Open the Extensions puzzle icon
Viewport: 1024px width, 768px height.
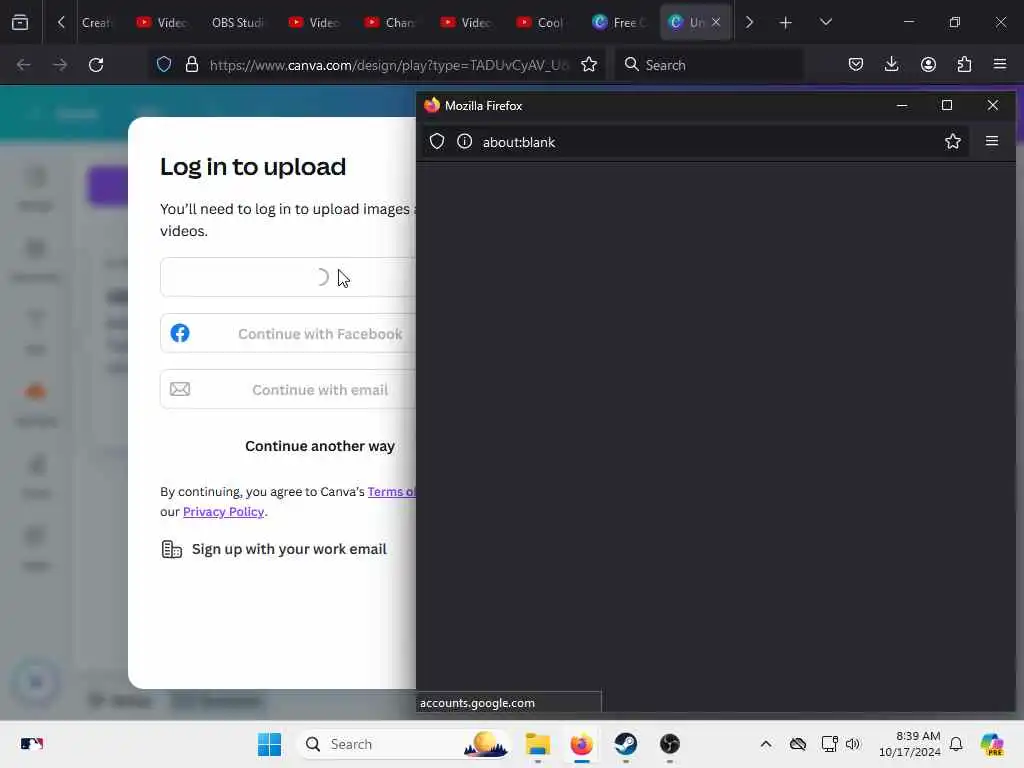[964, 64]
